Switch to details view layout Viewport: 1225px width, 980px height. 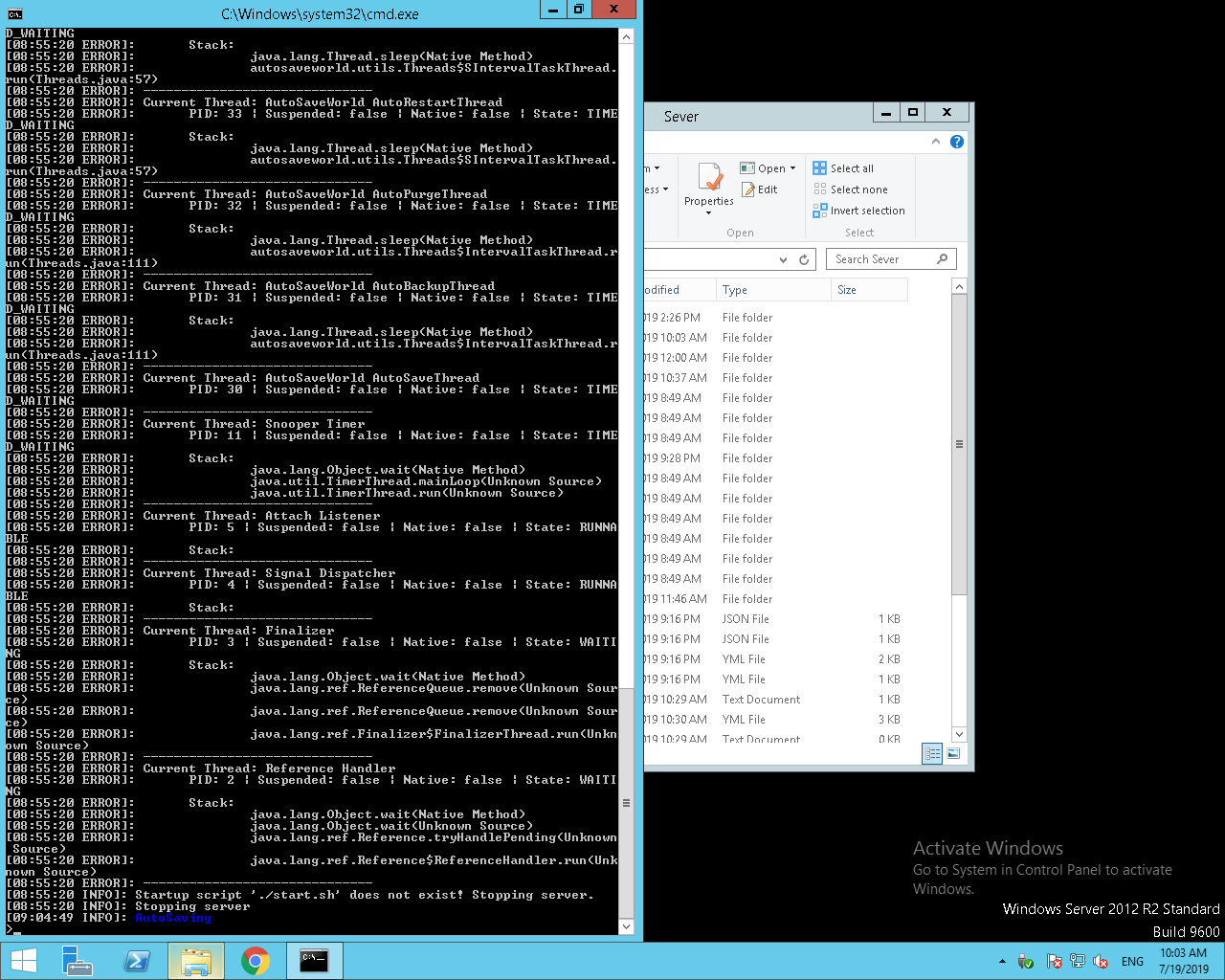pyautogui.click(x=932, y=754)
